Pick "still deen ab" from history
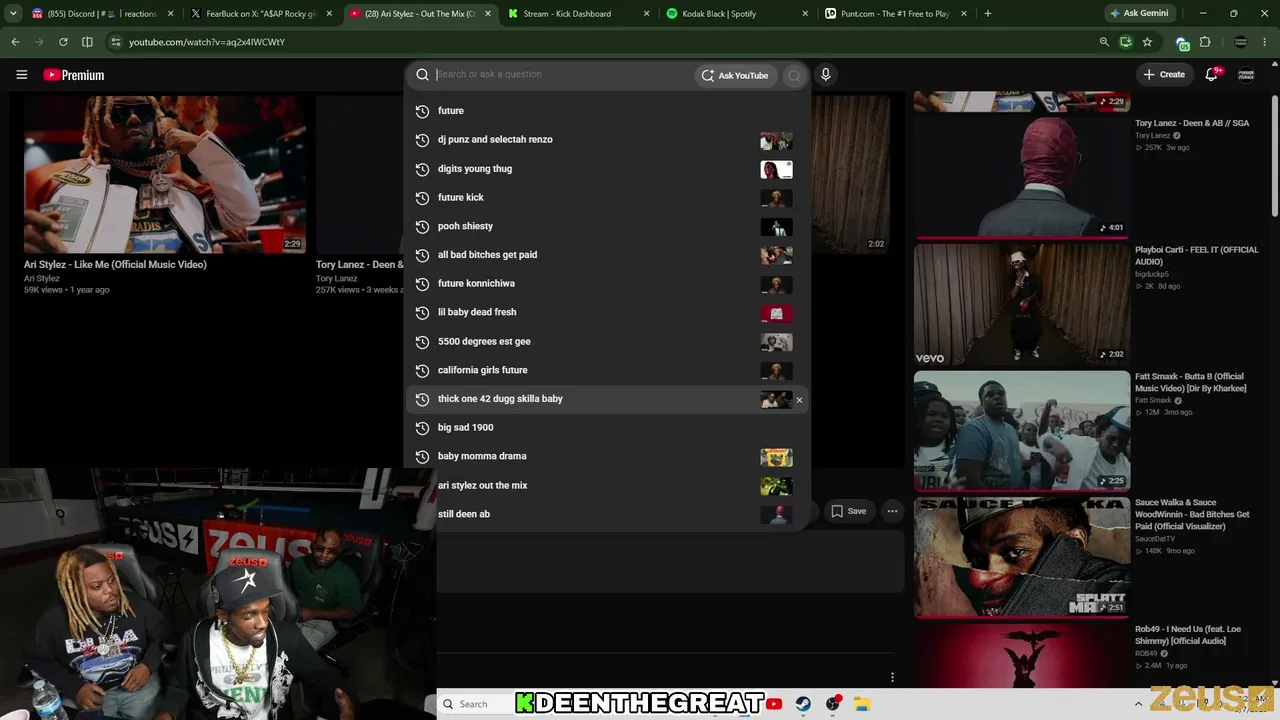 coord(608,514)
